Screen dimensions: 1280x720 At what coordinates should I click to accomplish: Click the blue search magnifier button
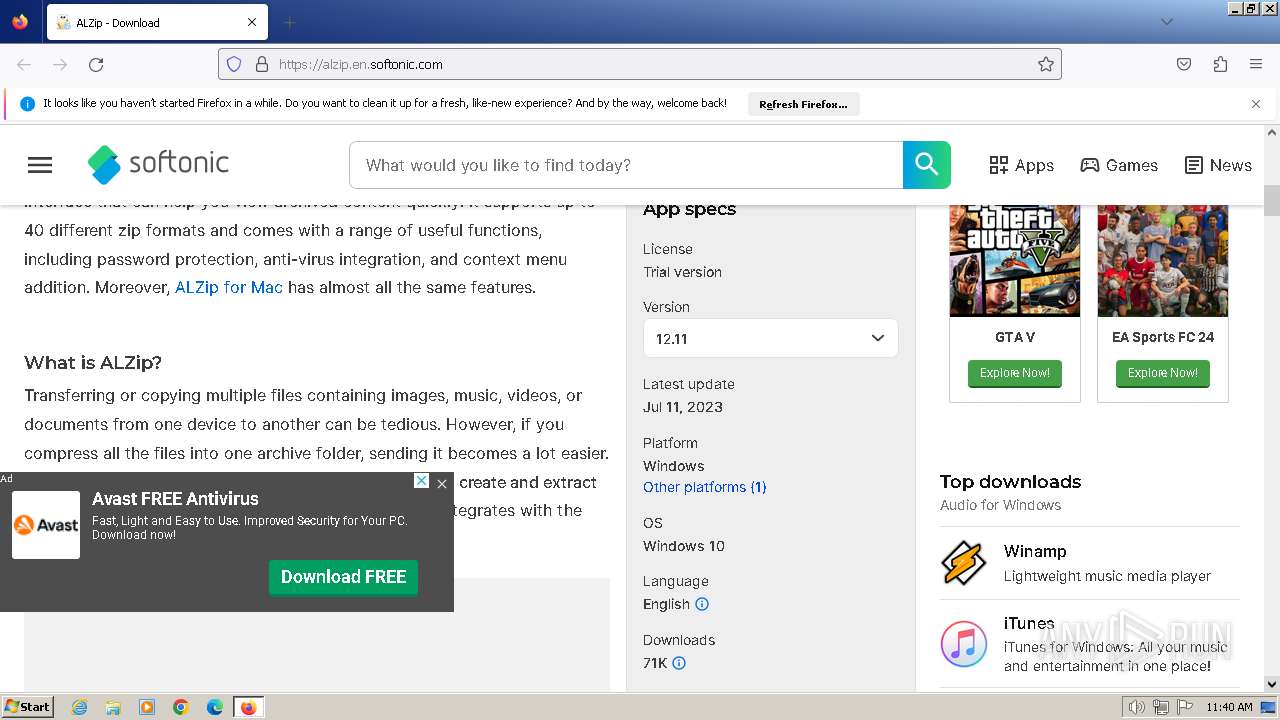927,165
